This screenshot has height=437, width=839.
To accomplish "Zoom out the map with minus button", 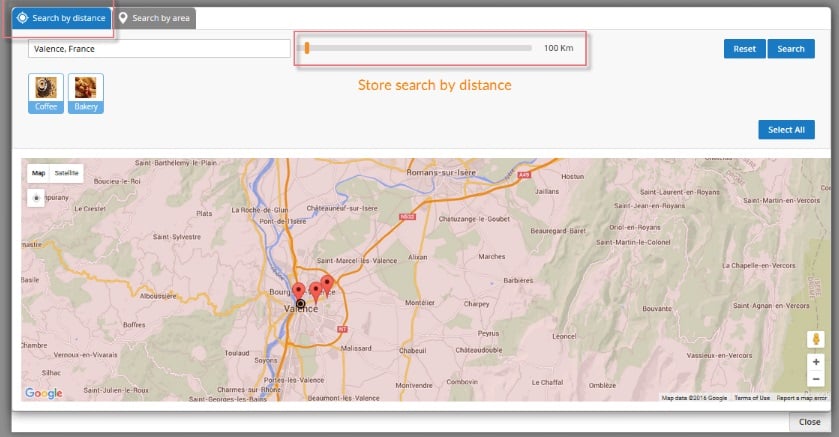I will click(815, 379).
